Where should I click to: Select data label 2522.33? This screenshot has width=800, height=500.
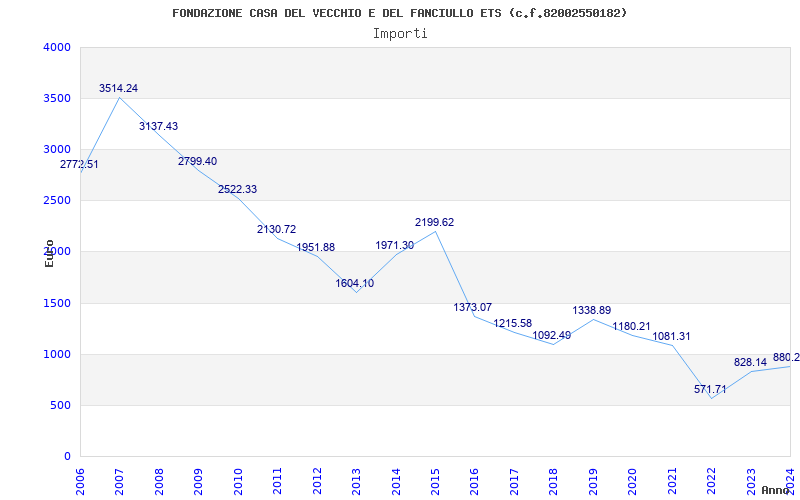(x=237, y=189)
